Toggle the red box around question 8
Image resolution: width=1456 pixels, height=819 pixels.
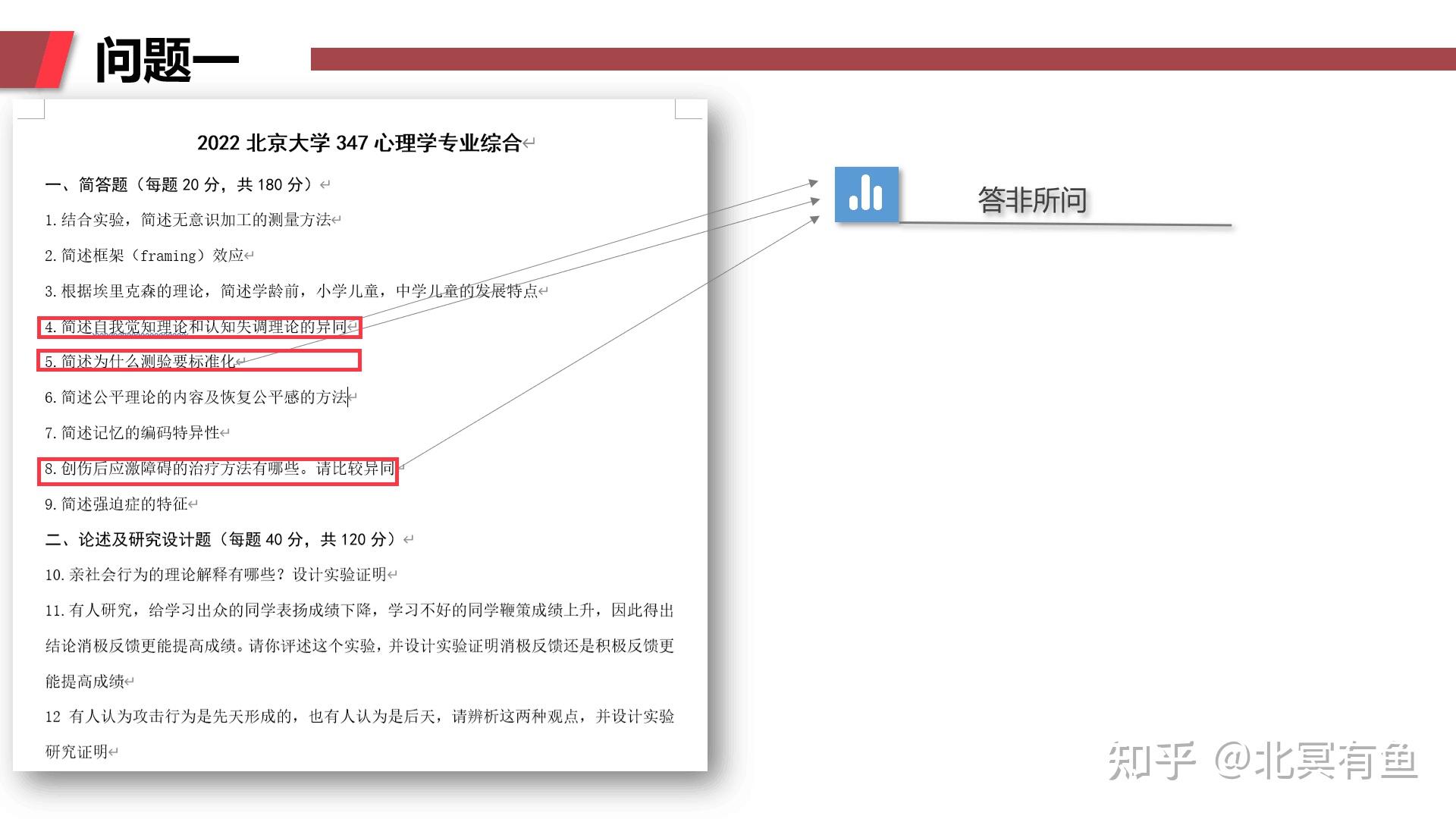[219, 469]
